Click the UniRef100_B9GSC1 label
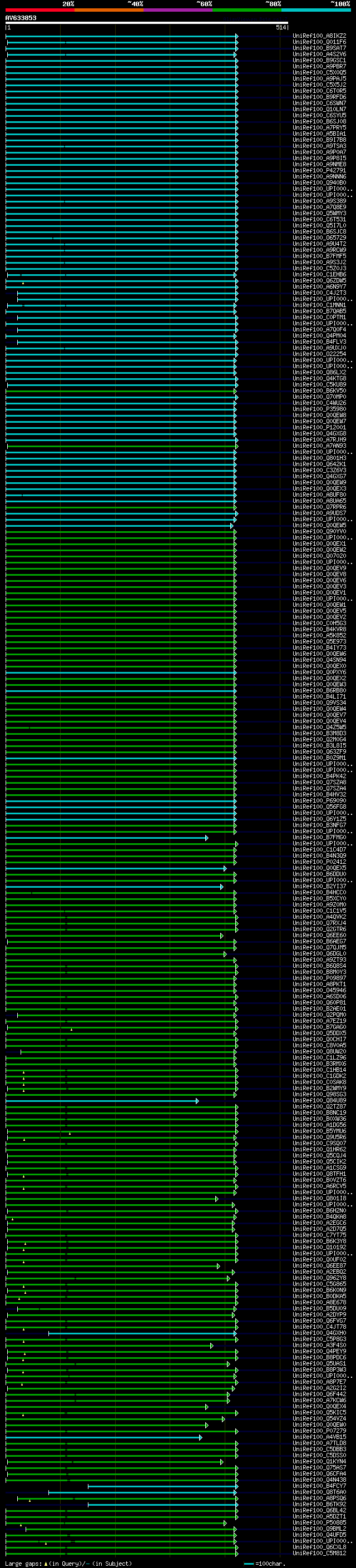Image resolution: width=356 pixels, height=1568 pixels. (x=319, y=60)
